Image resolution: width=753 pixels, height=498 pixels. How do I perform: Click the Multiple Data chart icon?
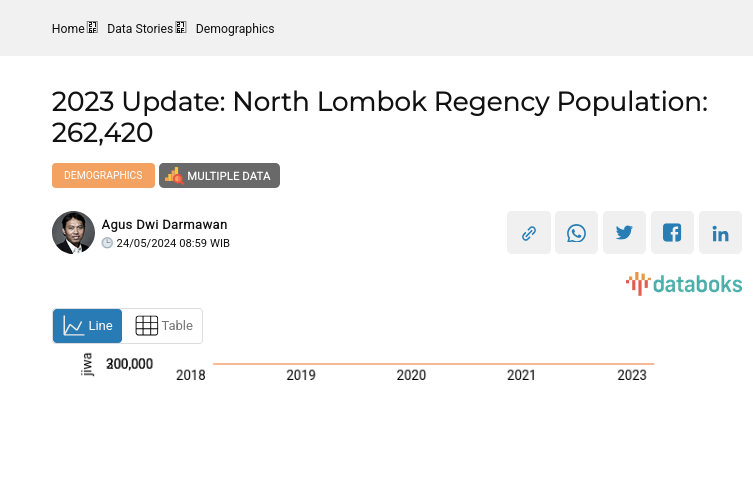point(174,176)
